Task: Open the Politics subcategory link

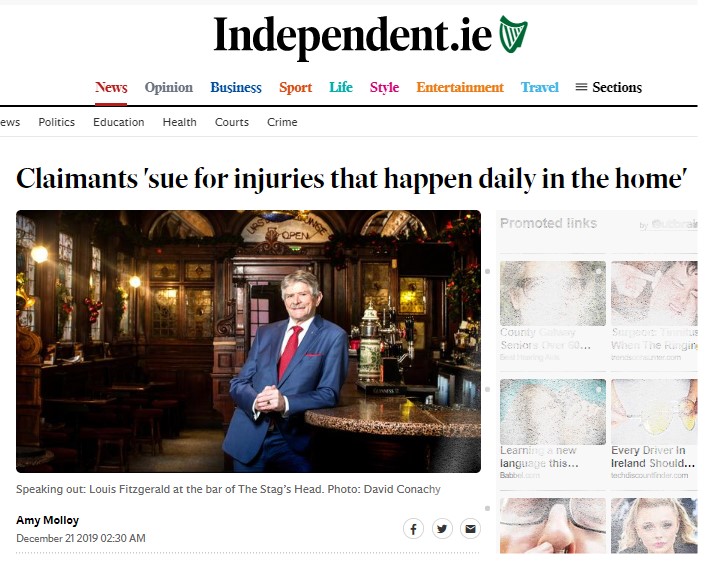Action: pos(57,122)
